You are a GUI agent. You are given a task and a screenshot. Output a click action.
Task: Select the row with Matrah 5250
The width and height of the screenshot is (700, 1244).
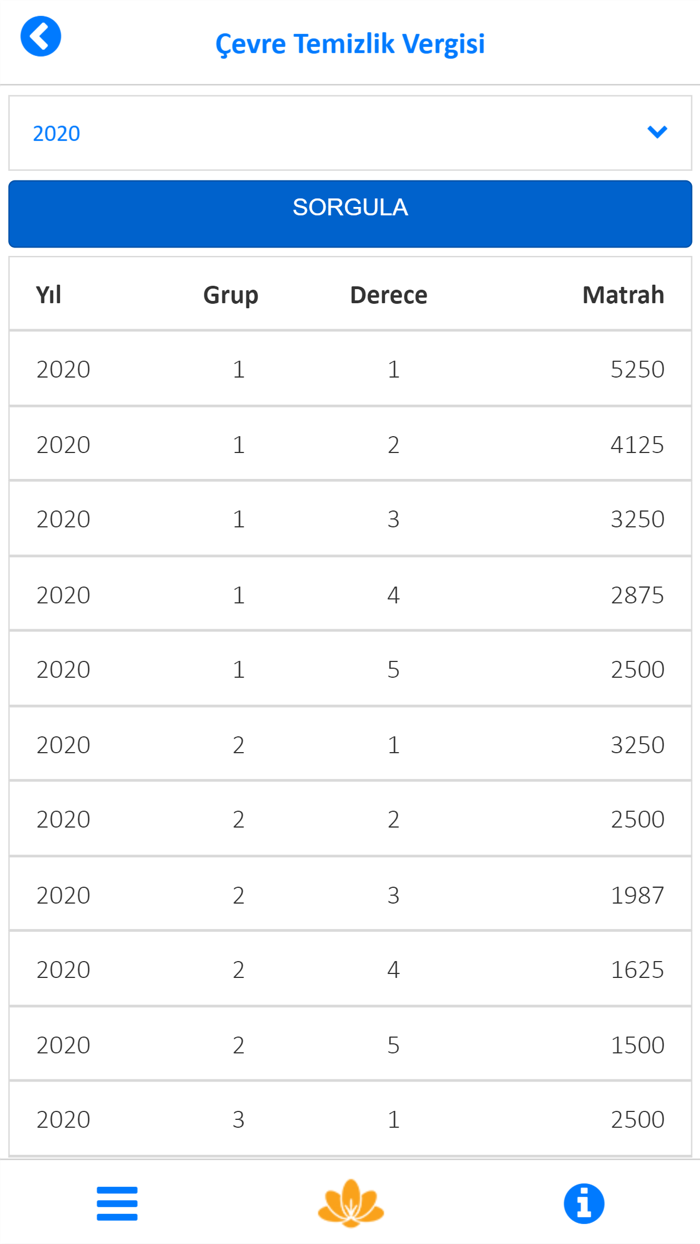click(x=350, y=369)
